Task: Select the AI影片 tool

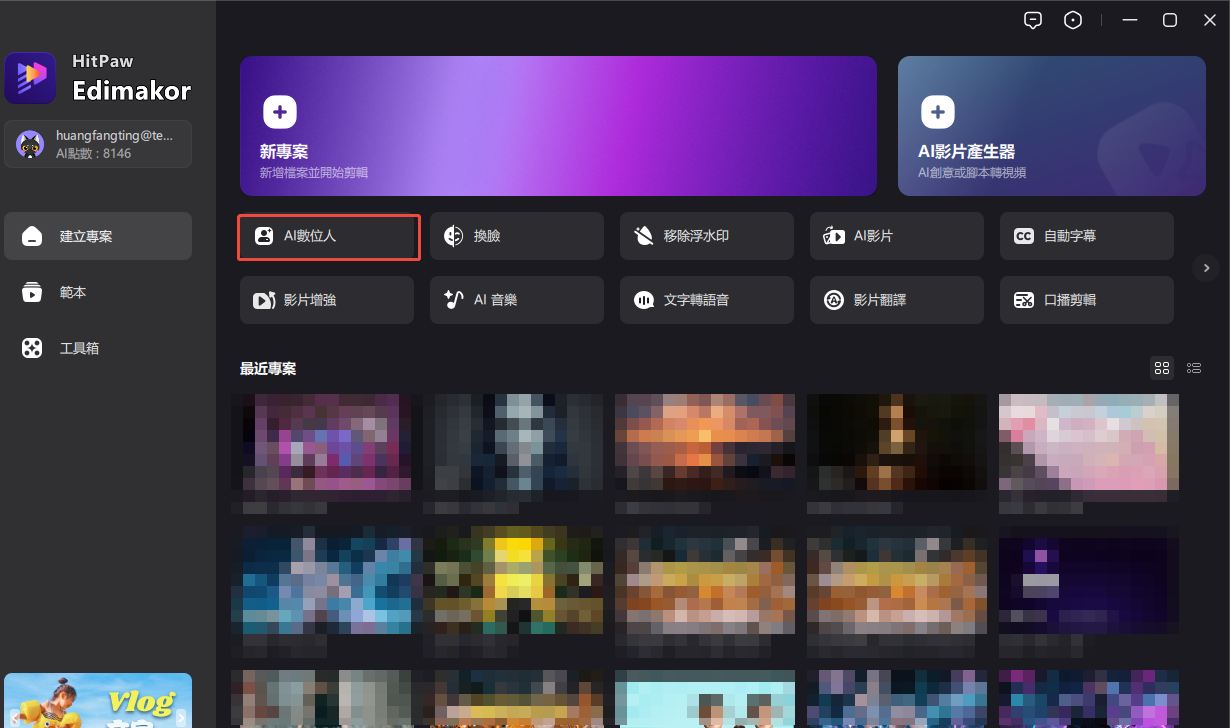Action: pos(896,237)
